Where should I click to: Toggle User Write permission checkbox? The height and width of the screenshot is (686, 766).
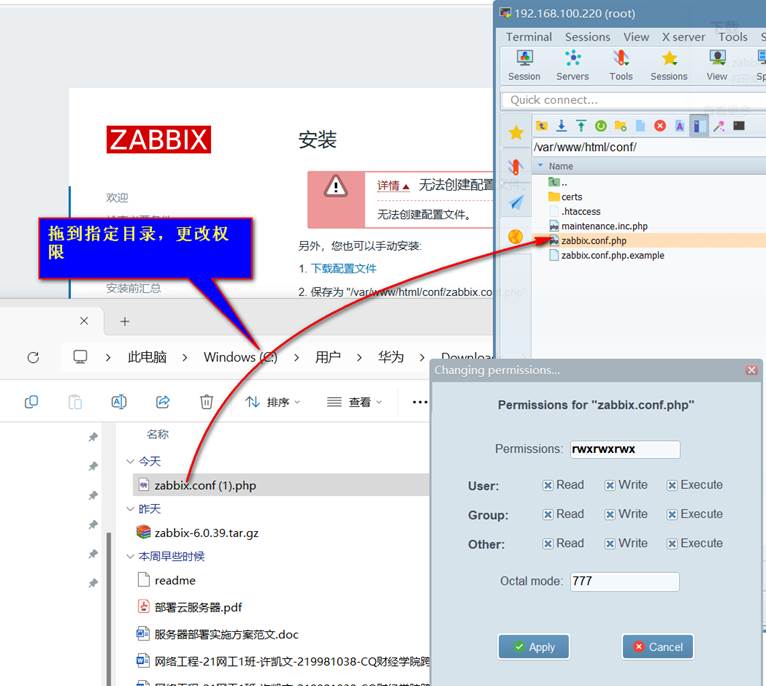pos(610,485)
